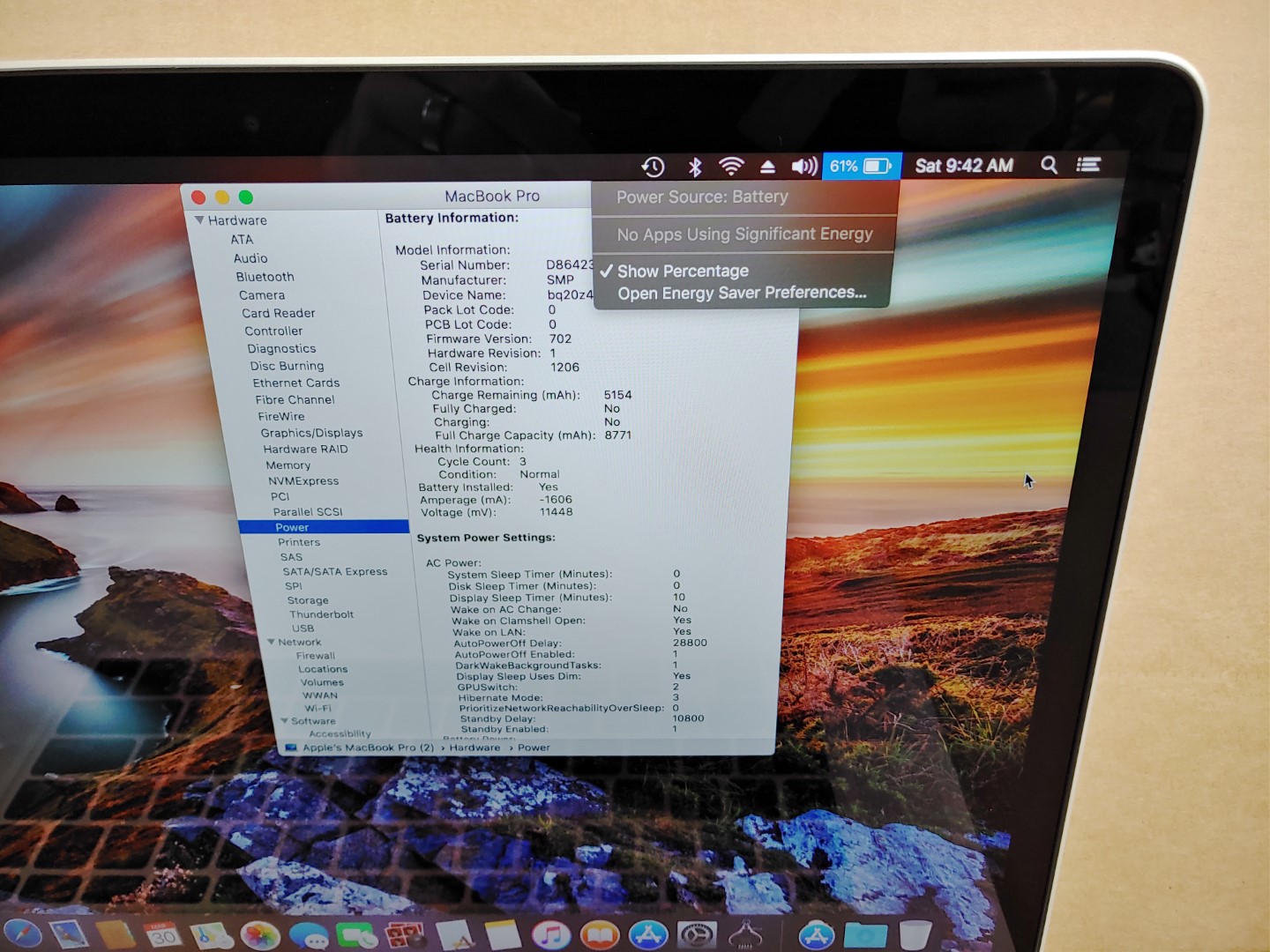This screenshot has width=1270, height=952.
Task: Click the Sat 9:42 AM clock
Action: click(964, 166)
